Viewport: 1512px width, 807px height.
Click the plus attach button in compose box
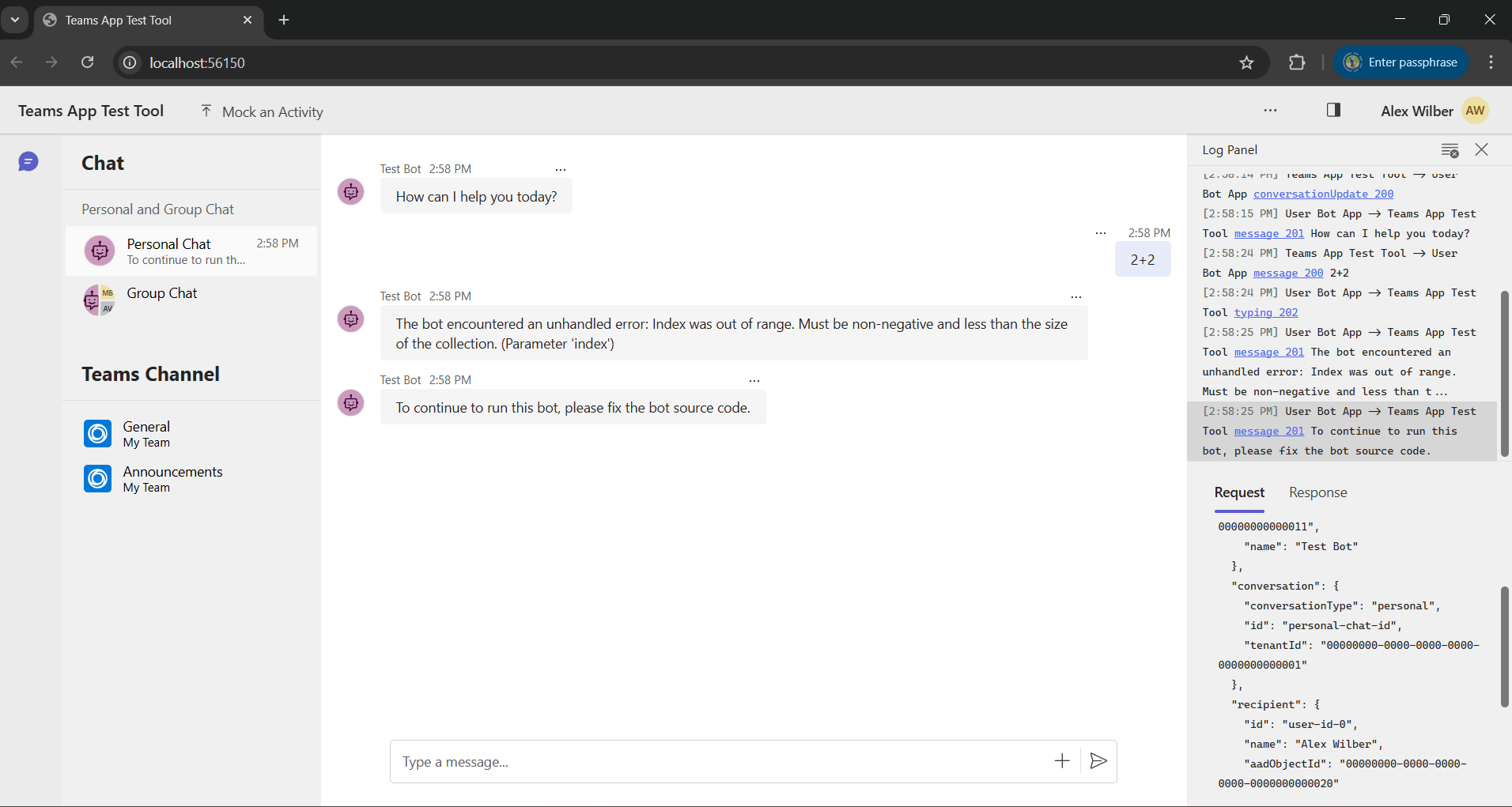click(1062, 761)
